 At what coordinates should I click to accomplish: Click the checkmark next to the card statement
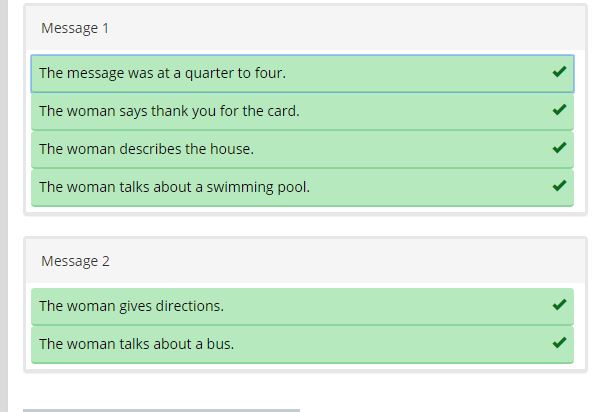click(559, 110)
